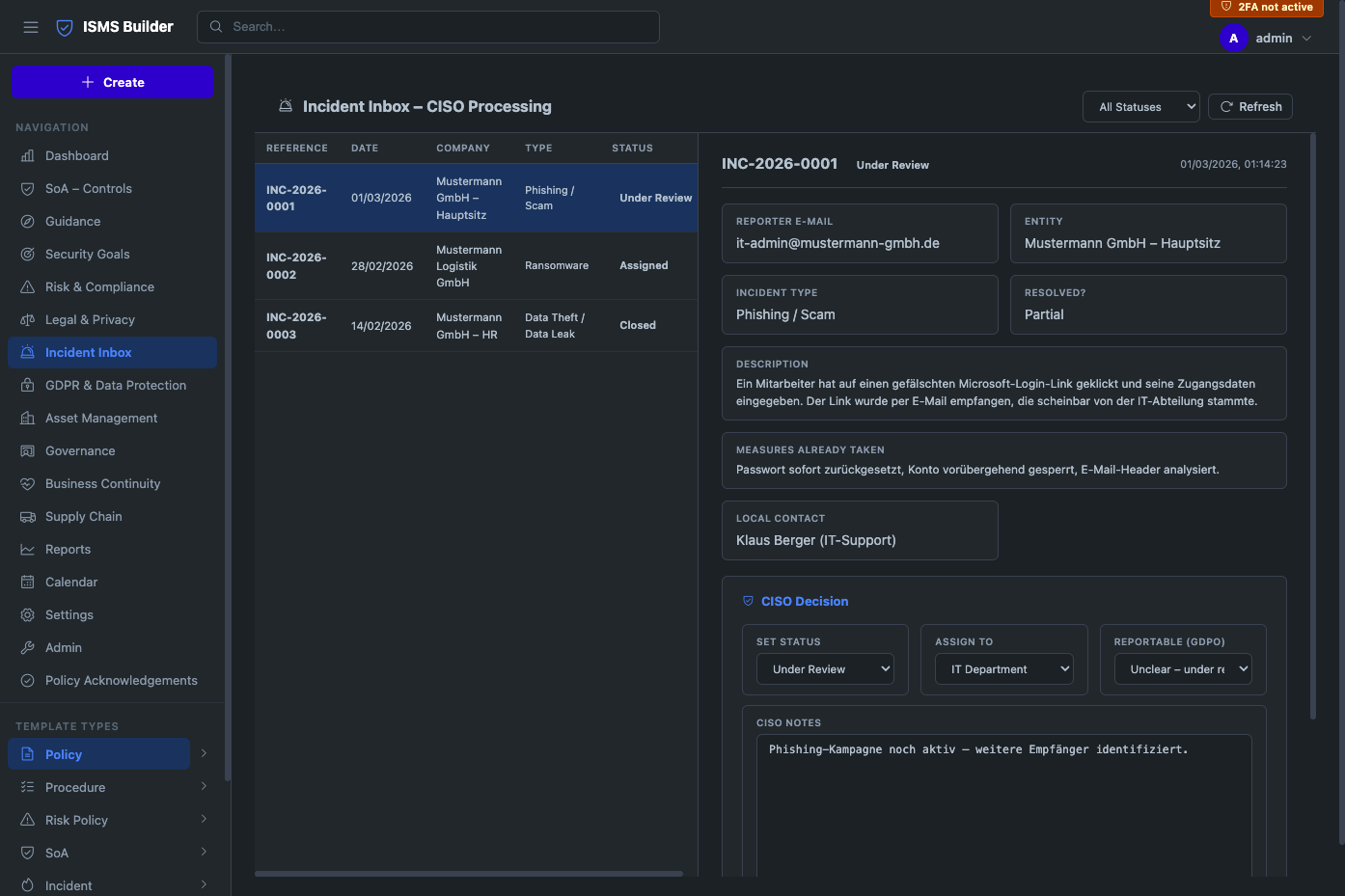The image size is (1345, 896).
Task: Open the Assign To dropdown
Action: 1004,669
